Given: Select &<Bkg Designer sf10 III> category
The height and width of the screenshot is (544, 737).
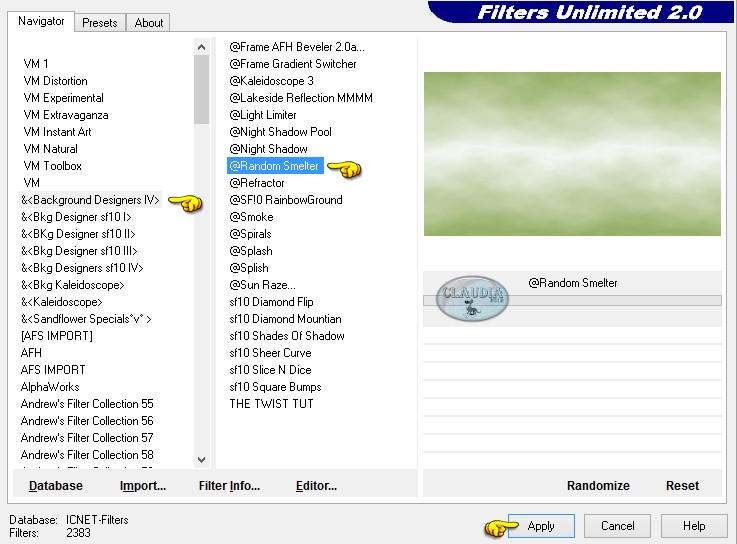Looking at the screenshot, I should pos(79,251).
